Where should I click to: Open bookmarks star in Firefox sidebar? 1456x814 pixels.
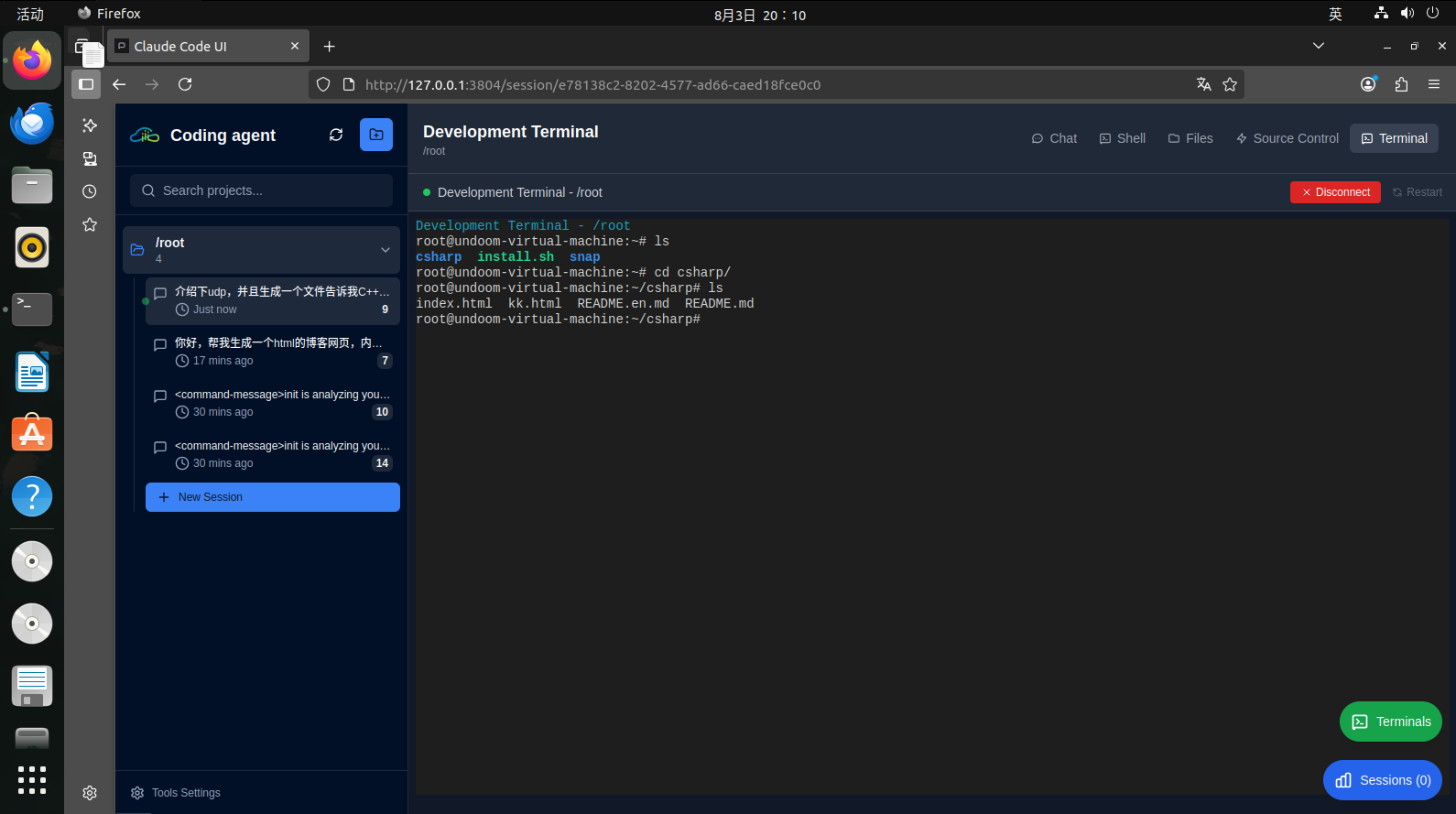coord(90,224)
